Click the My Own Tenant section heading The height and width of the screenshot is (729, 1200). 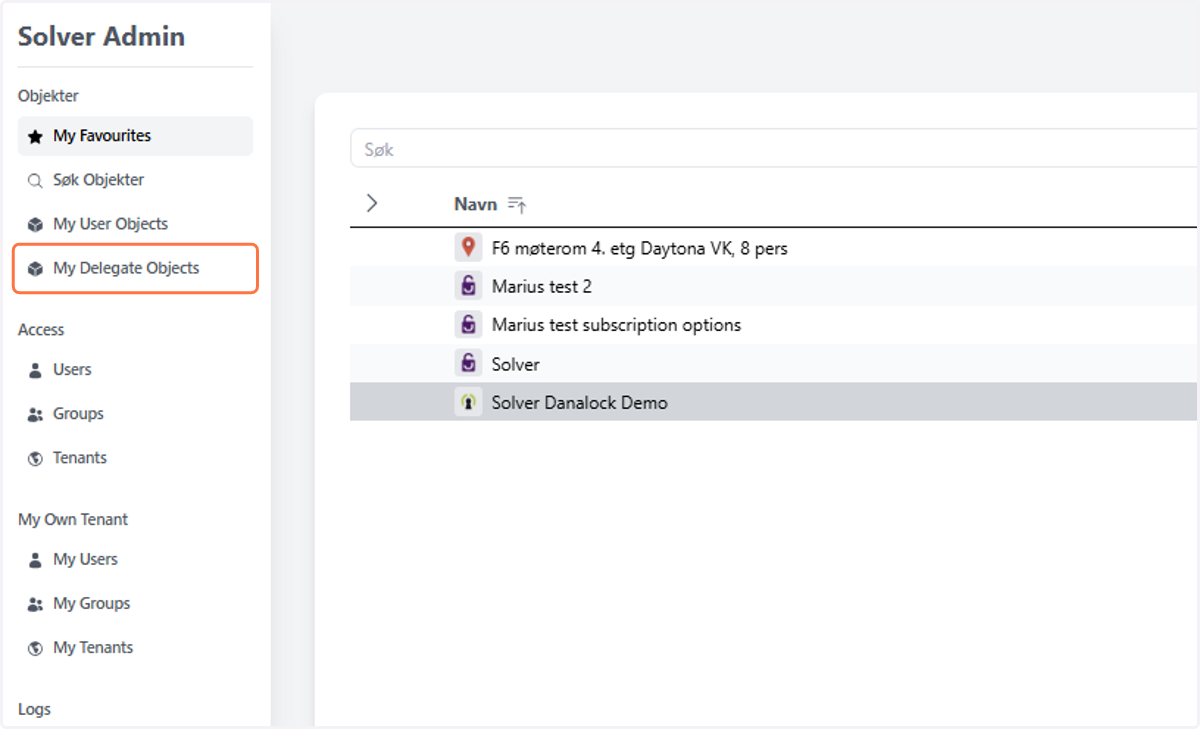coord(73,520)
